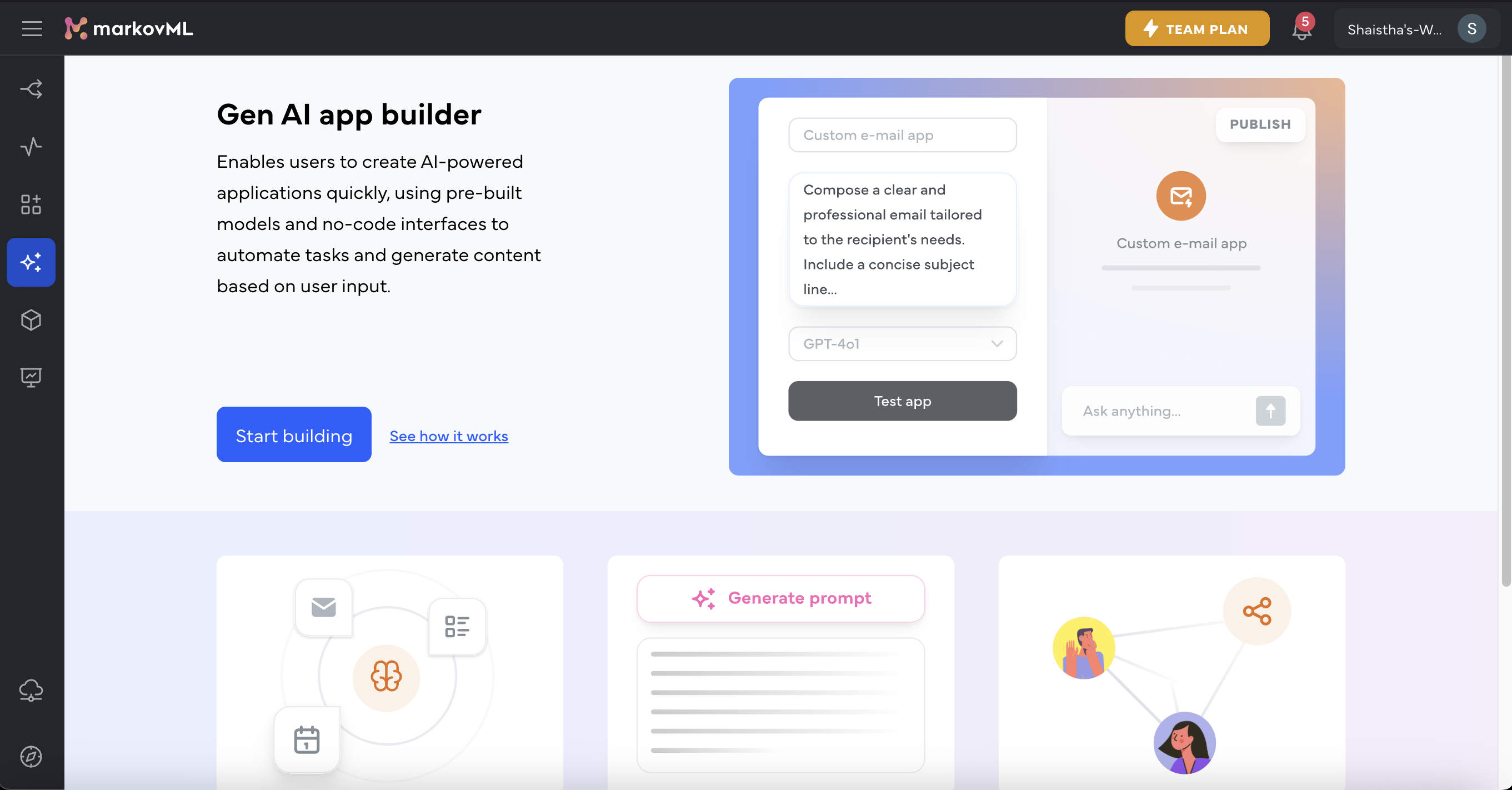Viewport: 1512px width, 790px height.
Task: Click the sparkle/AI assistant icon
Action: point(31,262)
